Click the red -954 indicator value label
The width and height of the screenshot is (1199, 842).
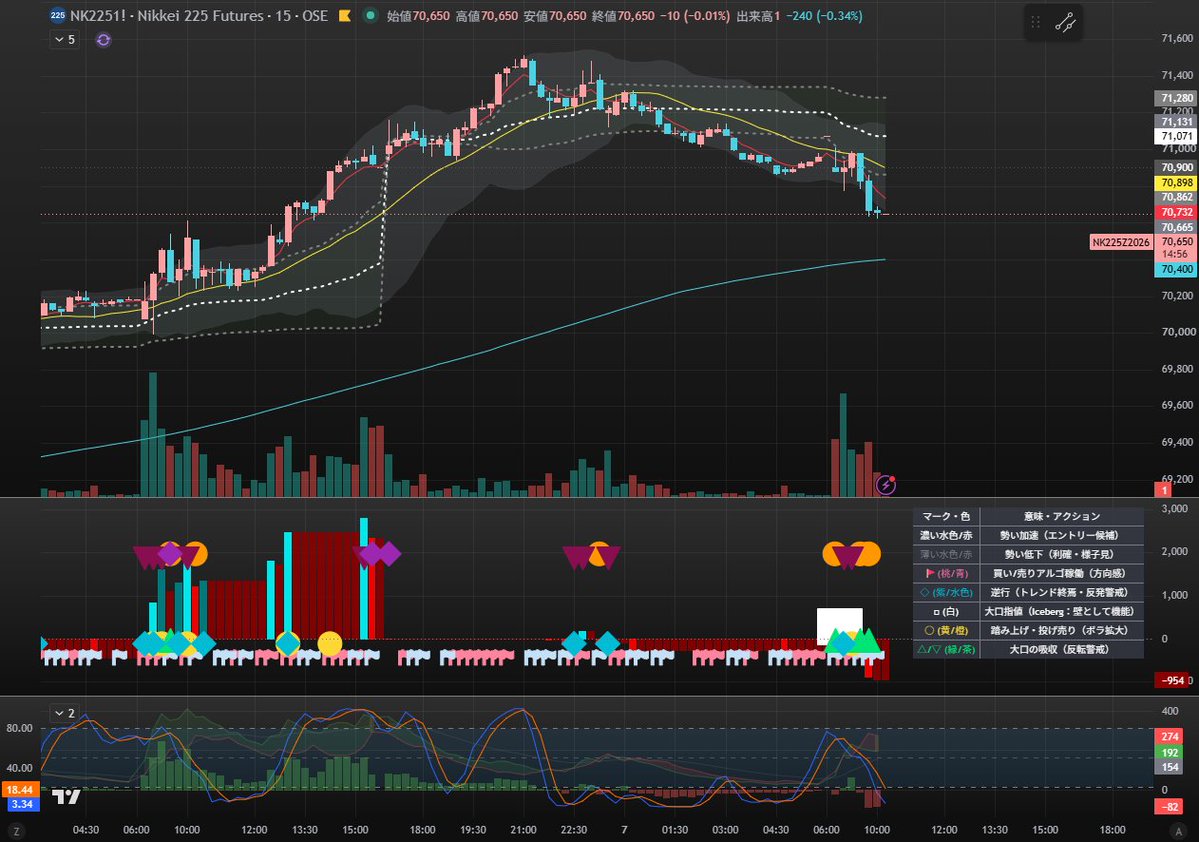click(x=1171, y=681)
